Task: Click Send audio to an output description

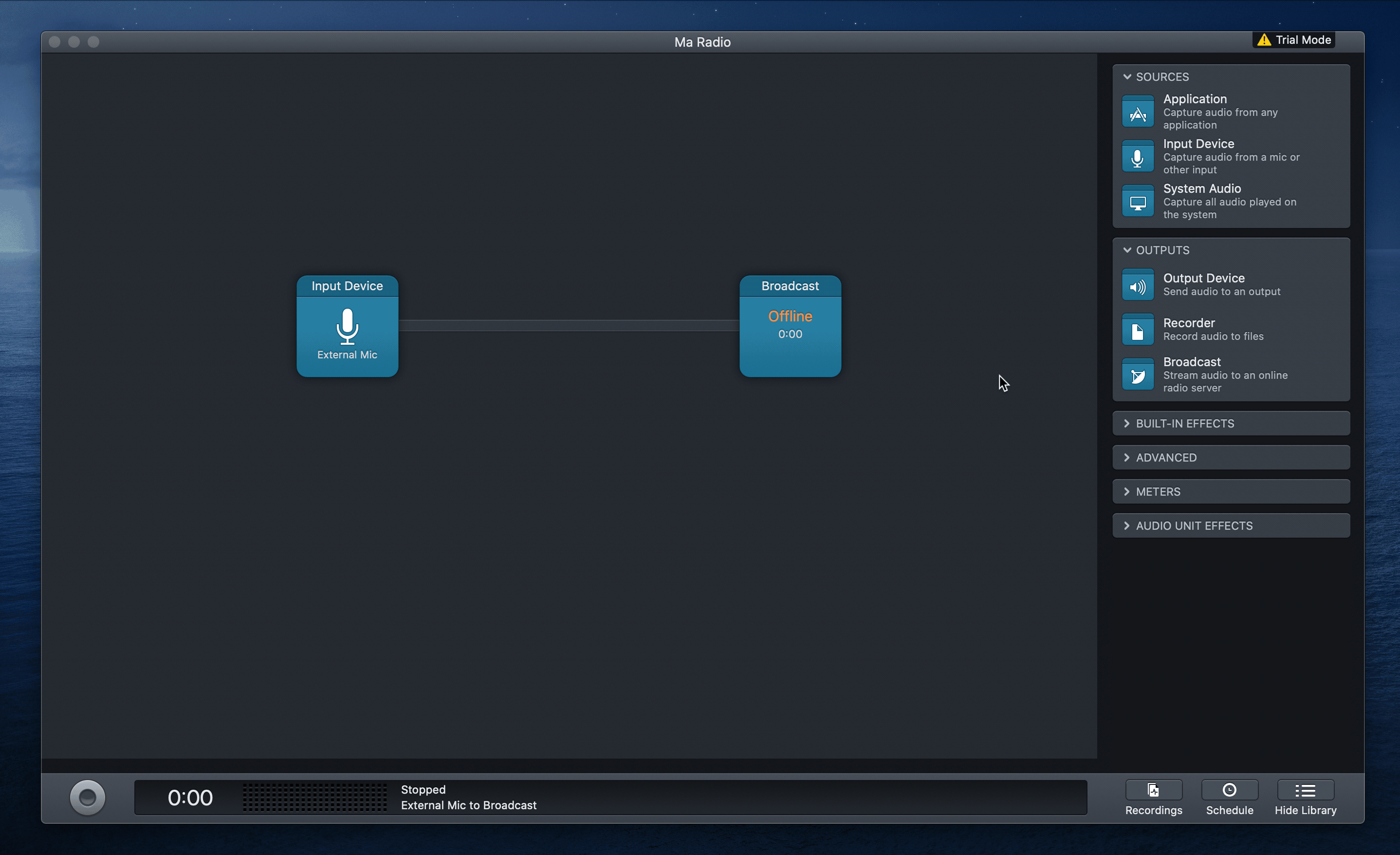Action: pos(1221,292)
